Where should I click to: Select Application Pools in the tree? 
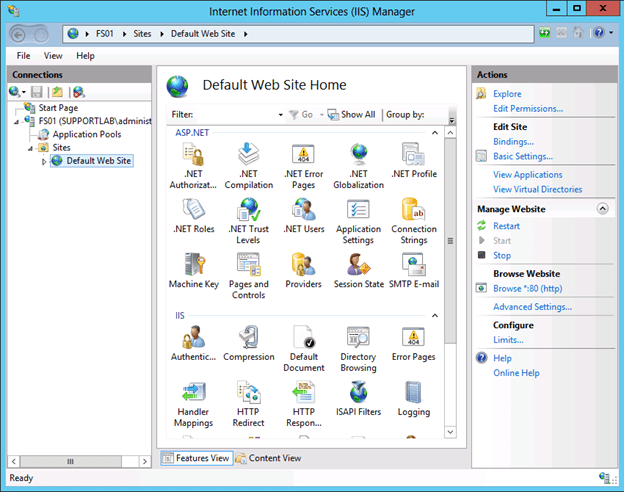87,134
